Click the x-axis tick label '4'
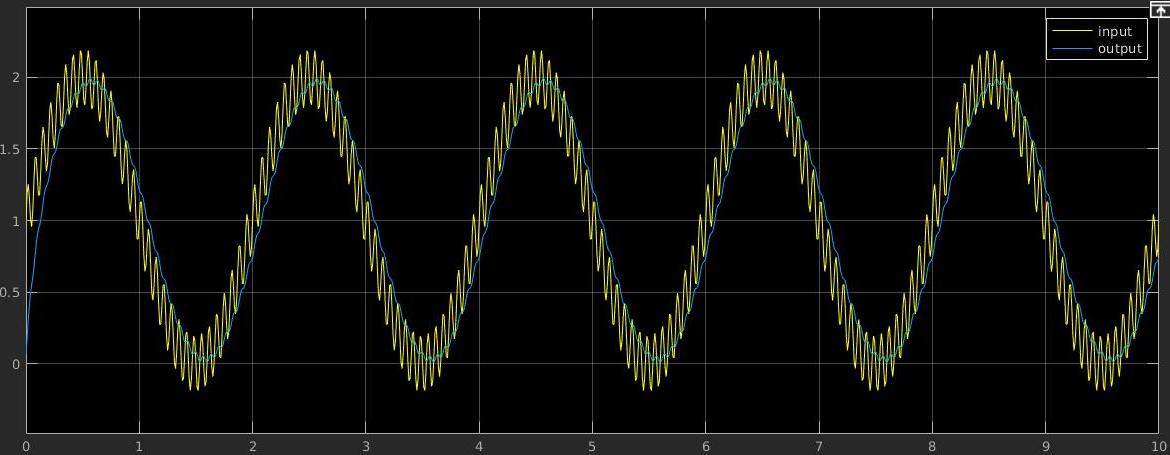Screen dimensions: 1170x455 point(479,447)
